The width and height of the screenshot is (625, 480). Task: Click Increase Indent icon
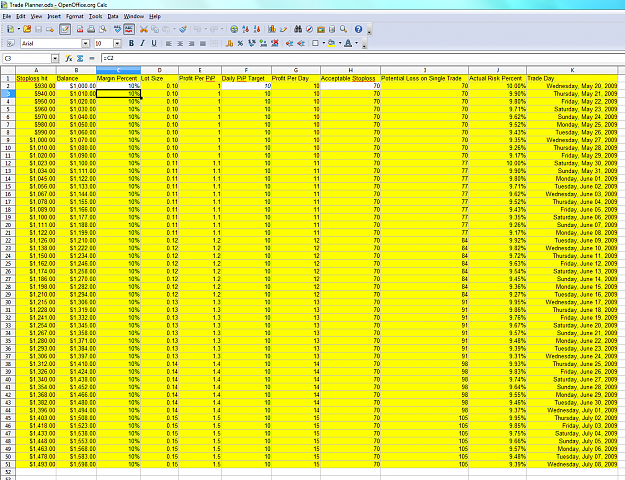click(301, 43)
